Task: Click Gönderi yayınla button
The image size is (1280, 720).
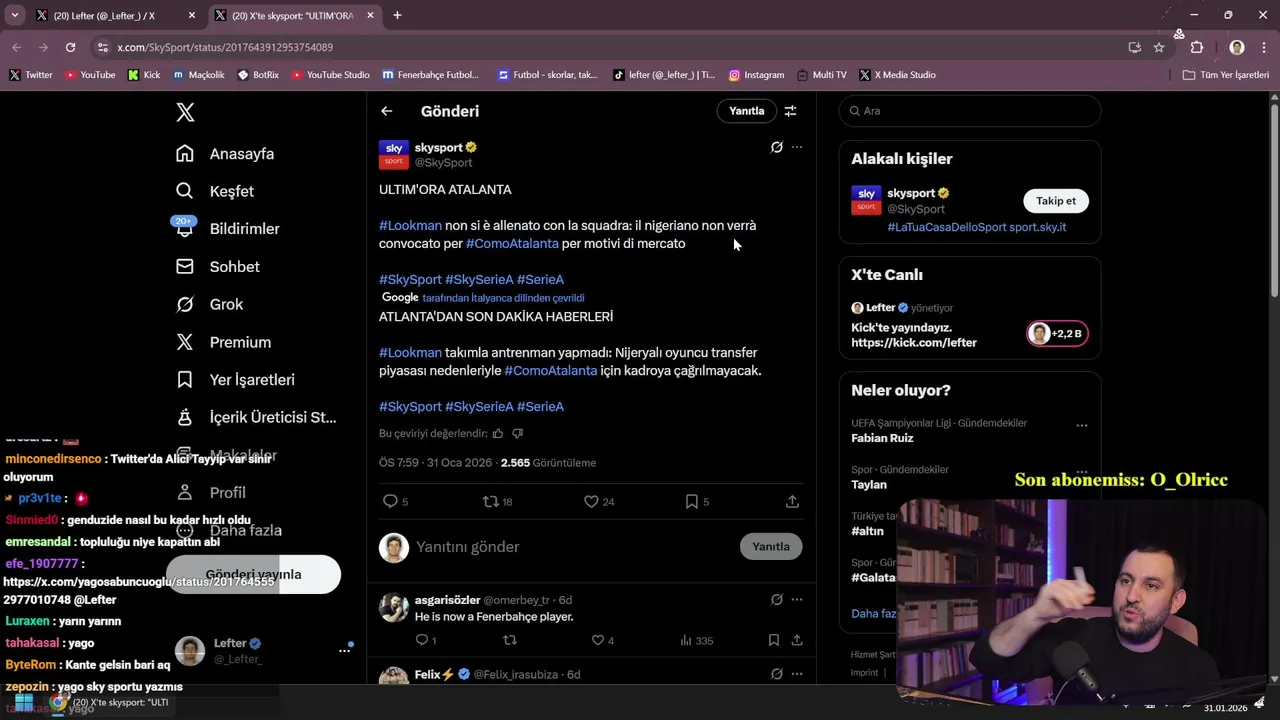Action: coord(253,574)
